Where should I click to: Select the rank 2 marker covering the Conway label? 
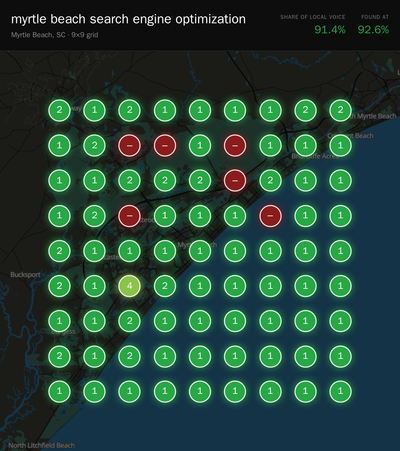point(59,110)
